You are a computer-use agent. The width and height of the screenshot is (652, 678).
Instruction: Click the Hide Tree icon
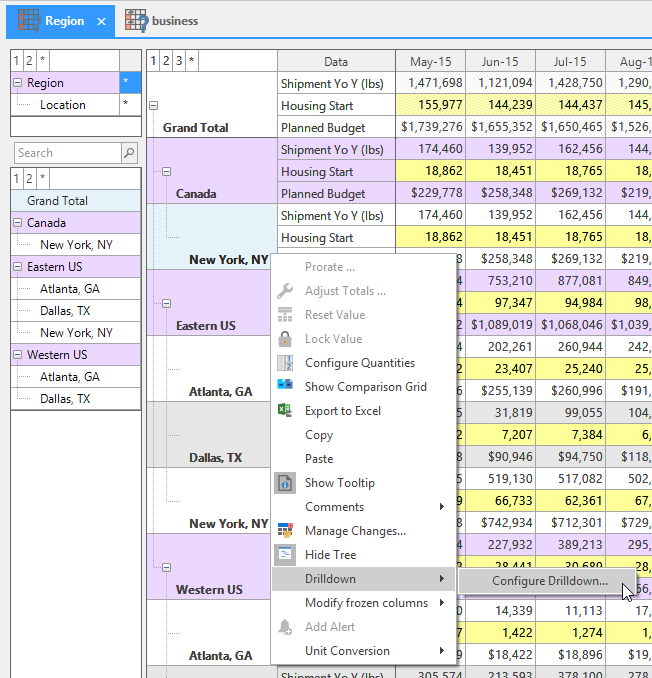285,555
